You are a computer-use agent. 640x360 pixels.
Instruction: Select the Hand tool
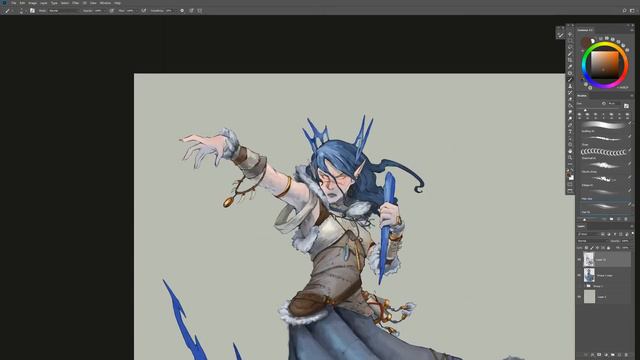[x=570, y=151]
